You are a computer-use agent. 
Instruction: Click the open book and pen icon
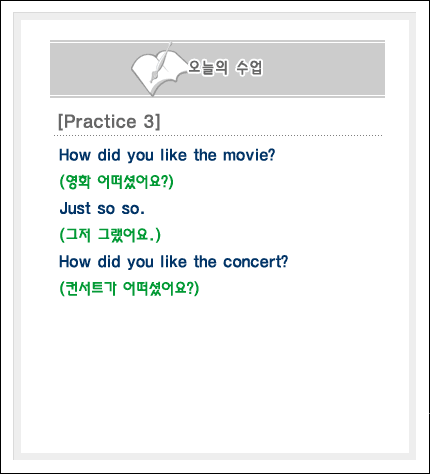pos(159,69)
